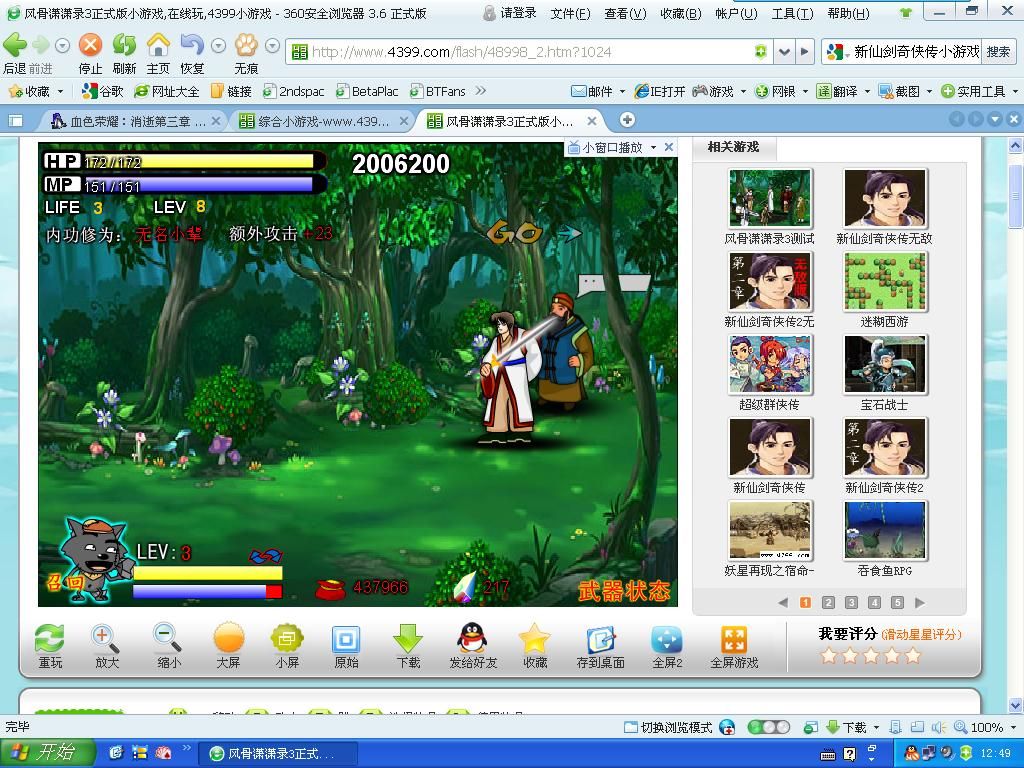The image size is (1024, 768).
Task: Go to page 2 of related games
Action: click(x=828, y=602)
